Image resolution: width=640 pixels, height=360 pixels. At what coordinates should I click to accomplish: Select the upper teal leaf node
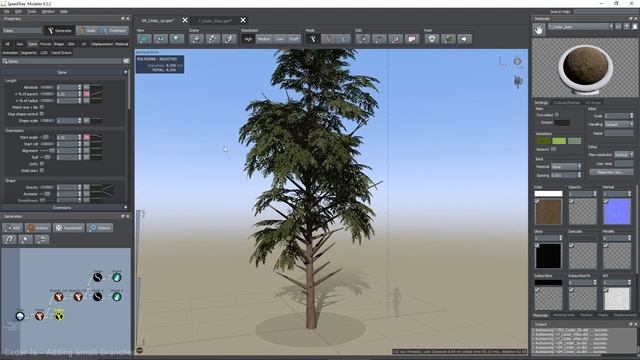pos(117,278)
